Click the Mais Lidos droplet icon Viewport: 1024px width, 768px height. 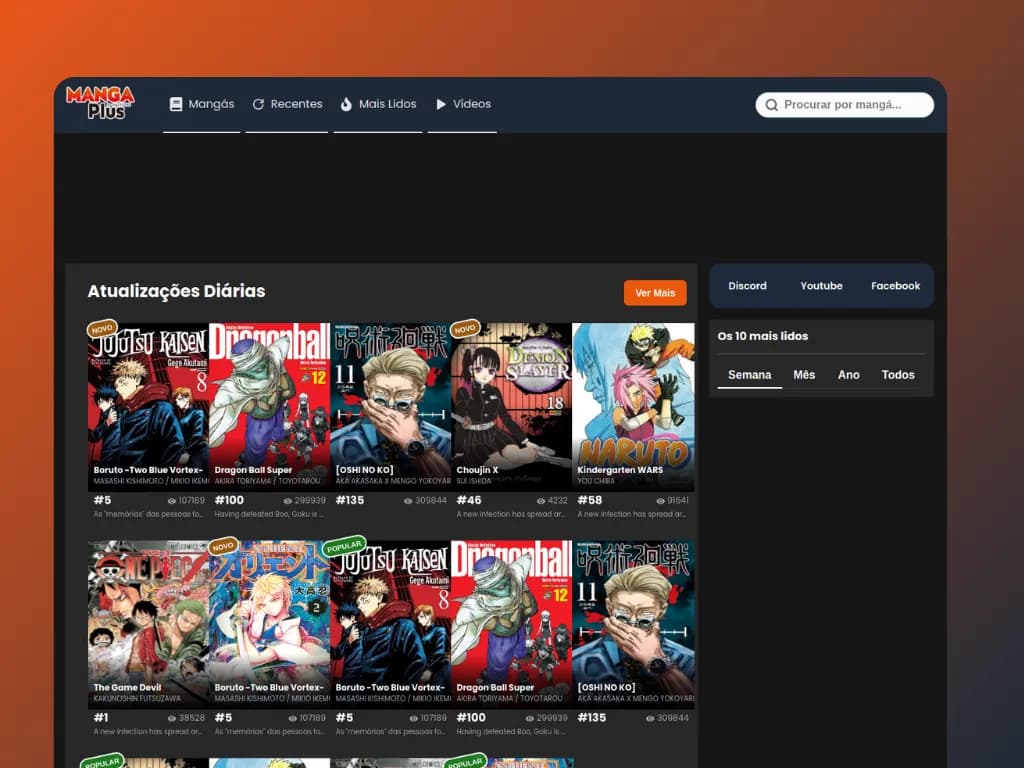tap(344, 103)
